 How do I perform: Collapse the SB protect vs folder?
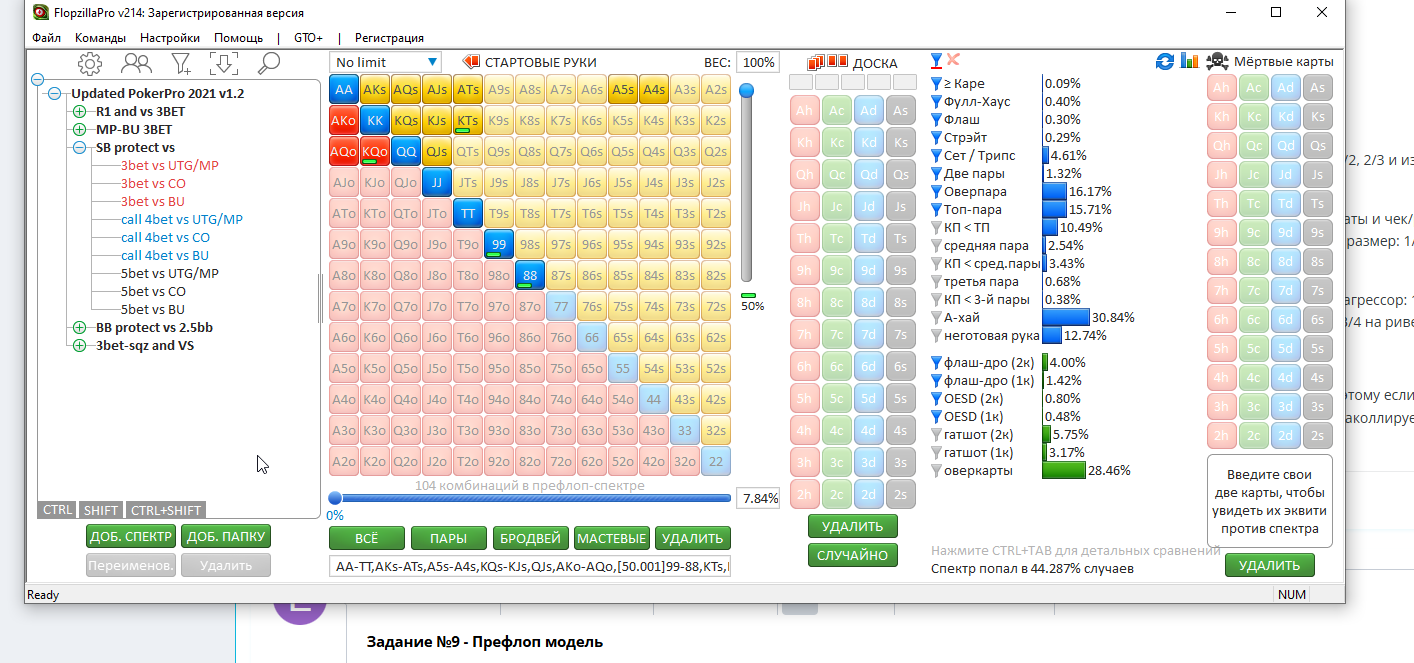(x=79, y=148)
